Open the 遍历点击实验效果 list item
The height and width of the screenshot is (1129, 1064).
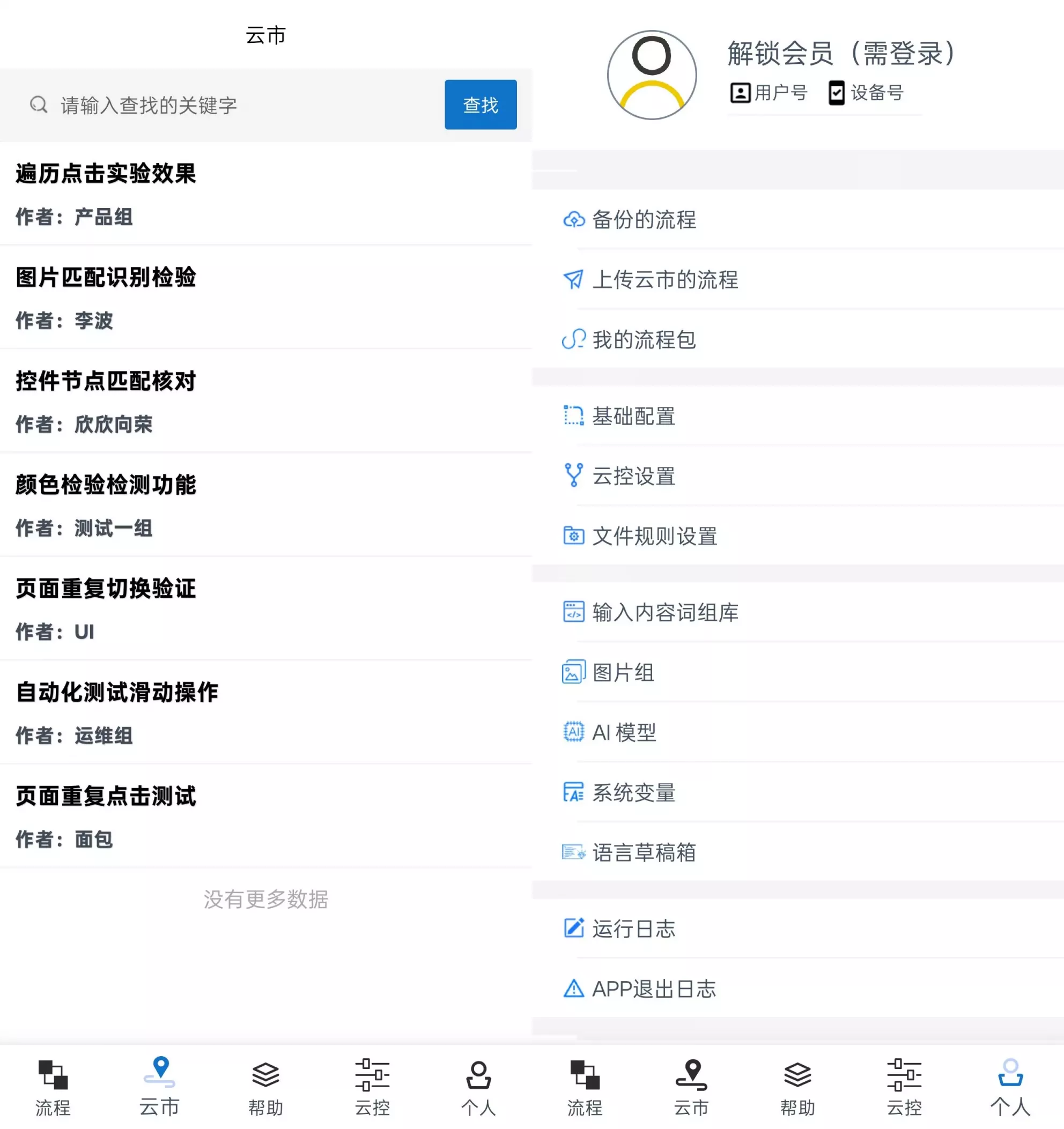point(106,174)
